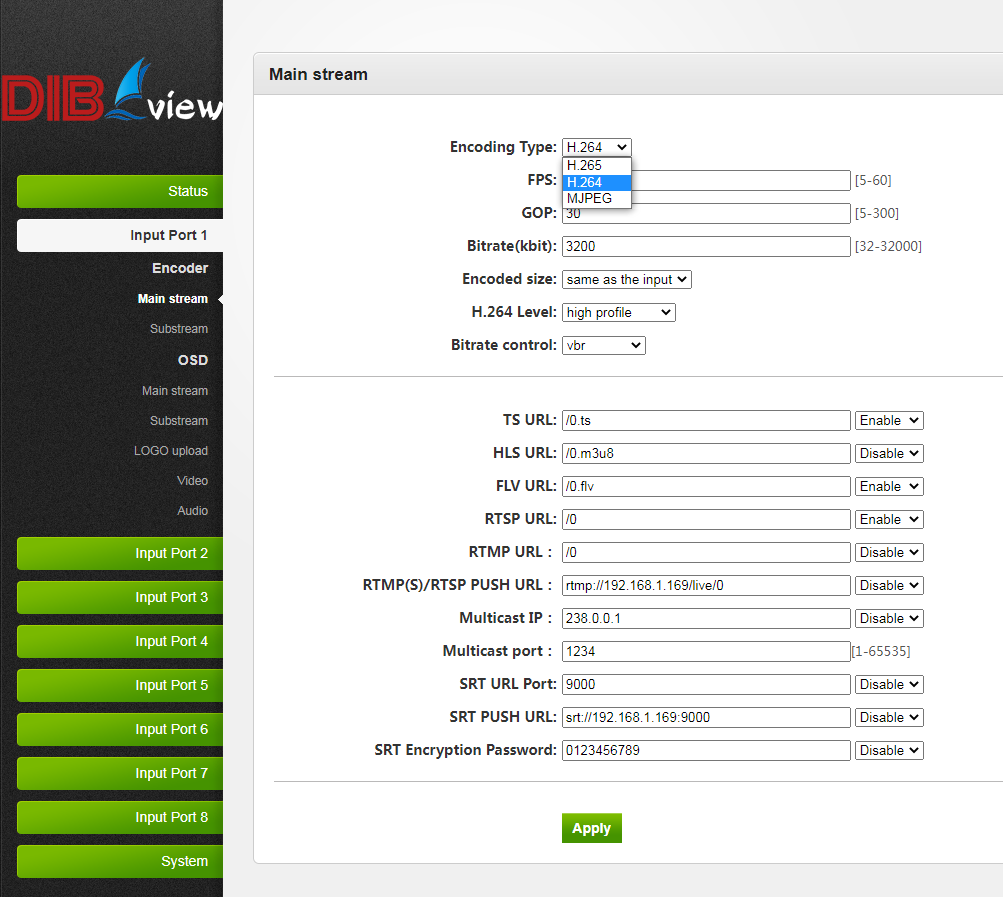
Task: Click the Bitrate(kbit) input field
Action: (x=705, y=246)
